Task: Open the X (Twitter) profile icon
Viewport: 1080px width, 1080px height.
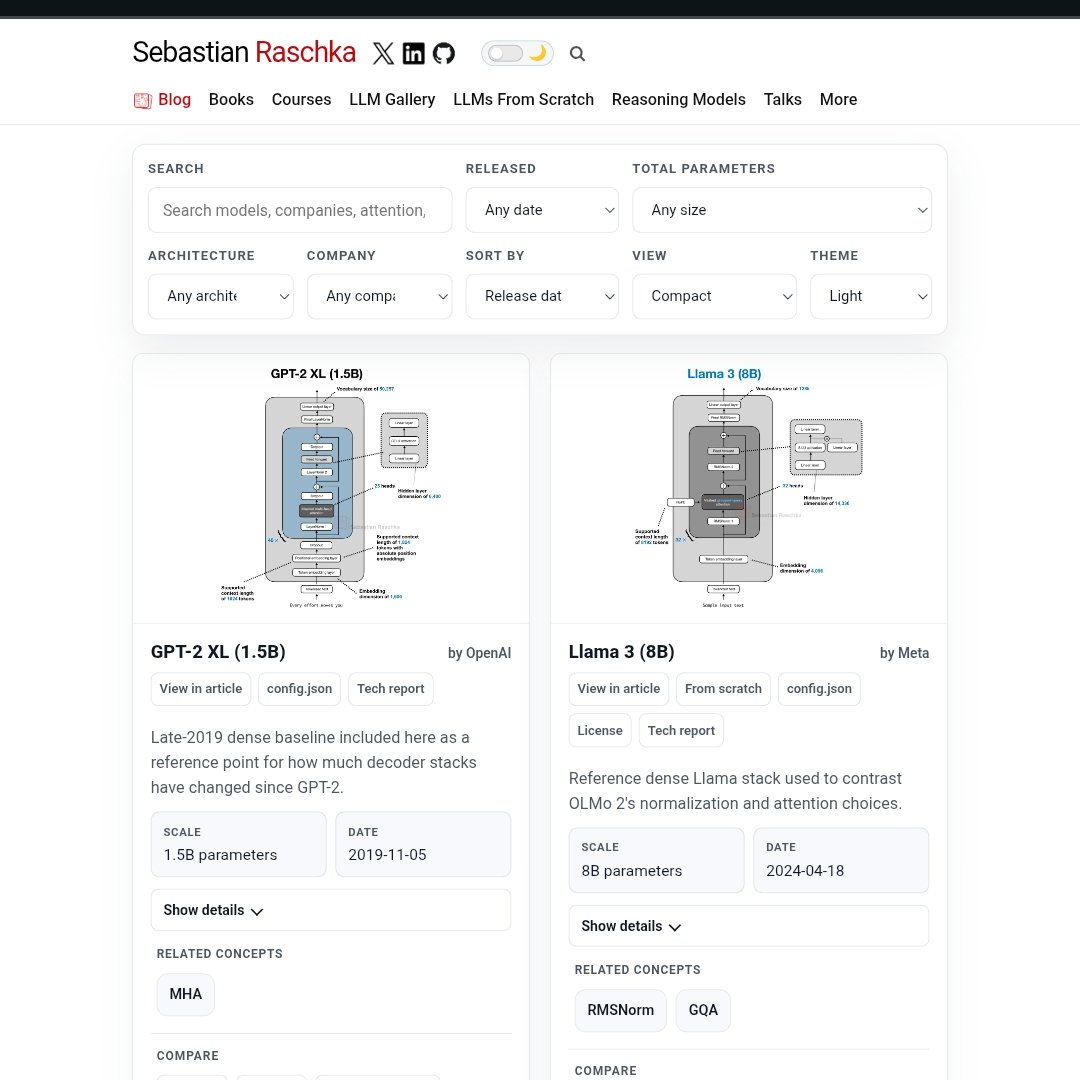Action: point(383,53)
